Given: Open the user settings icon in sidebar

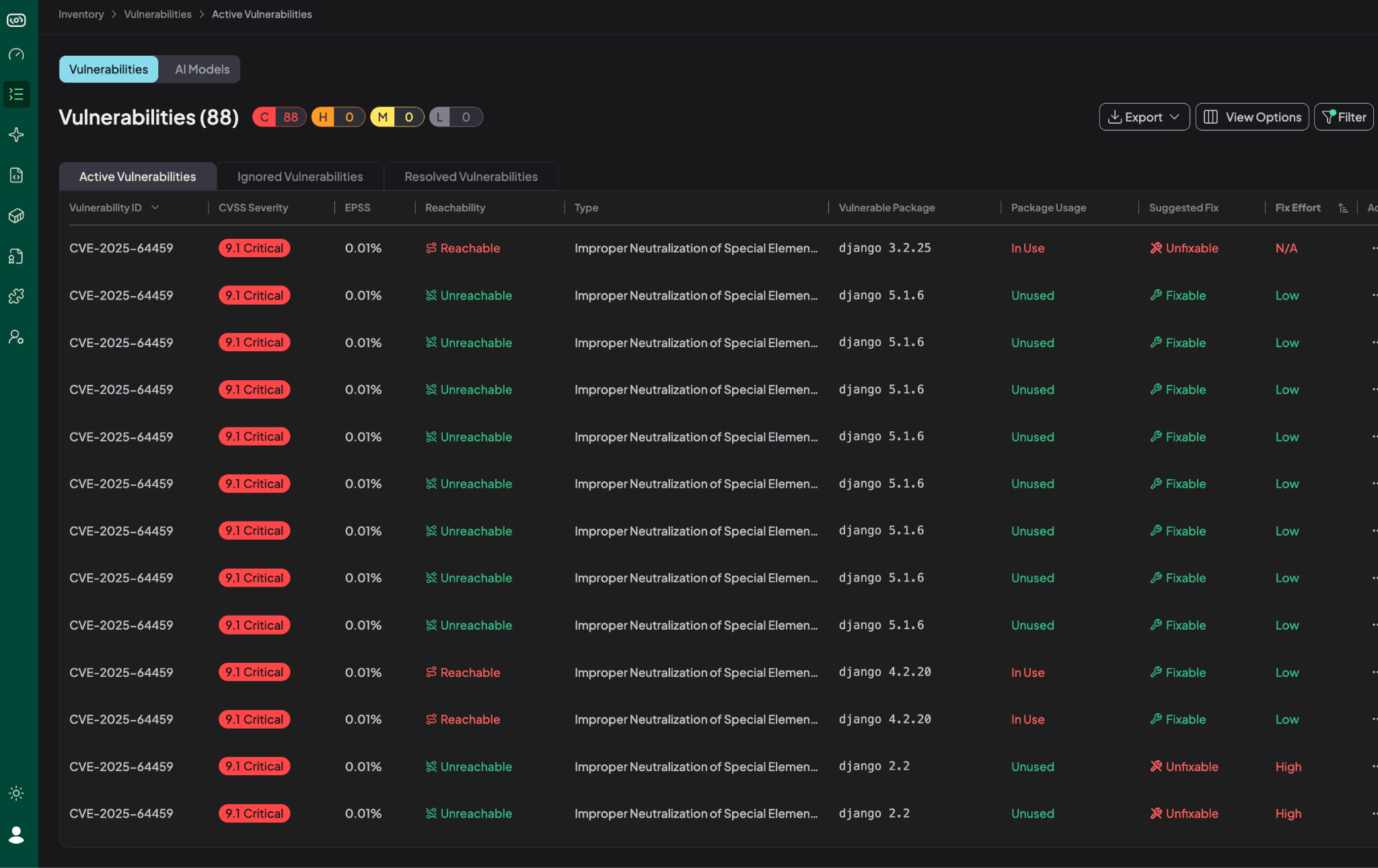Looking at the screenshot, I should [16, 336].
